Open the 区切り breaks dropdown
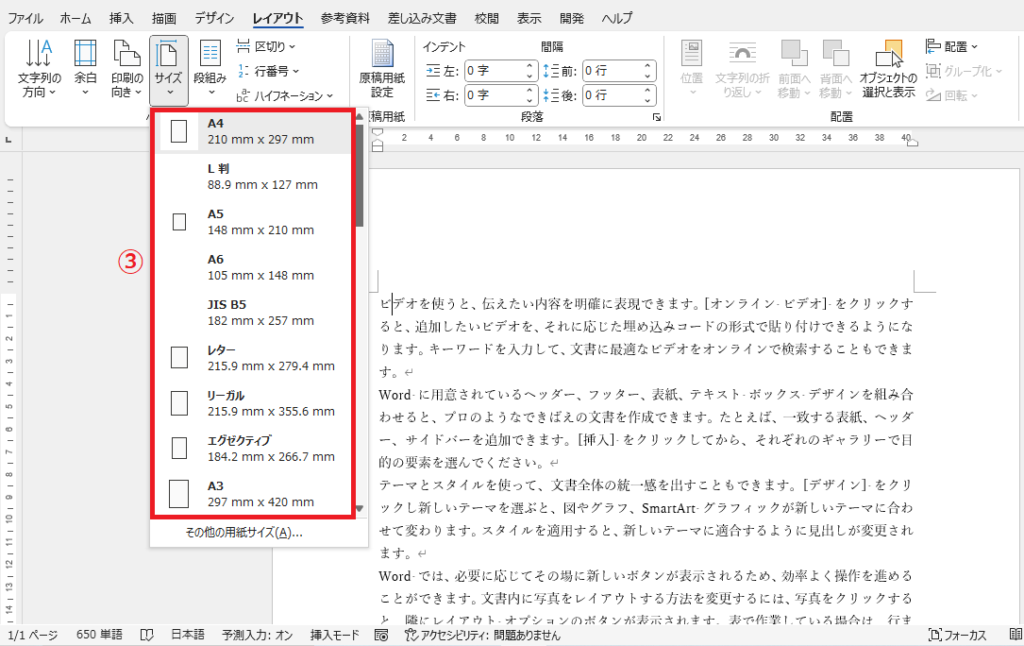The height and width of the screenshot is (646, 1024). coord(266,46)
